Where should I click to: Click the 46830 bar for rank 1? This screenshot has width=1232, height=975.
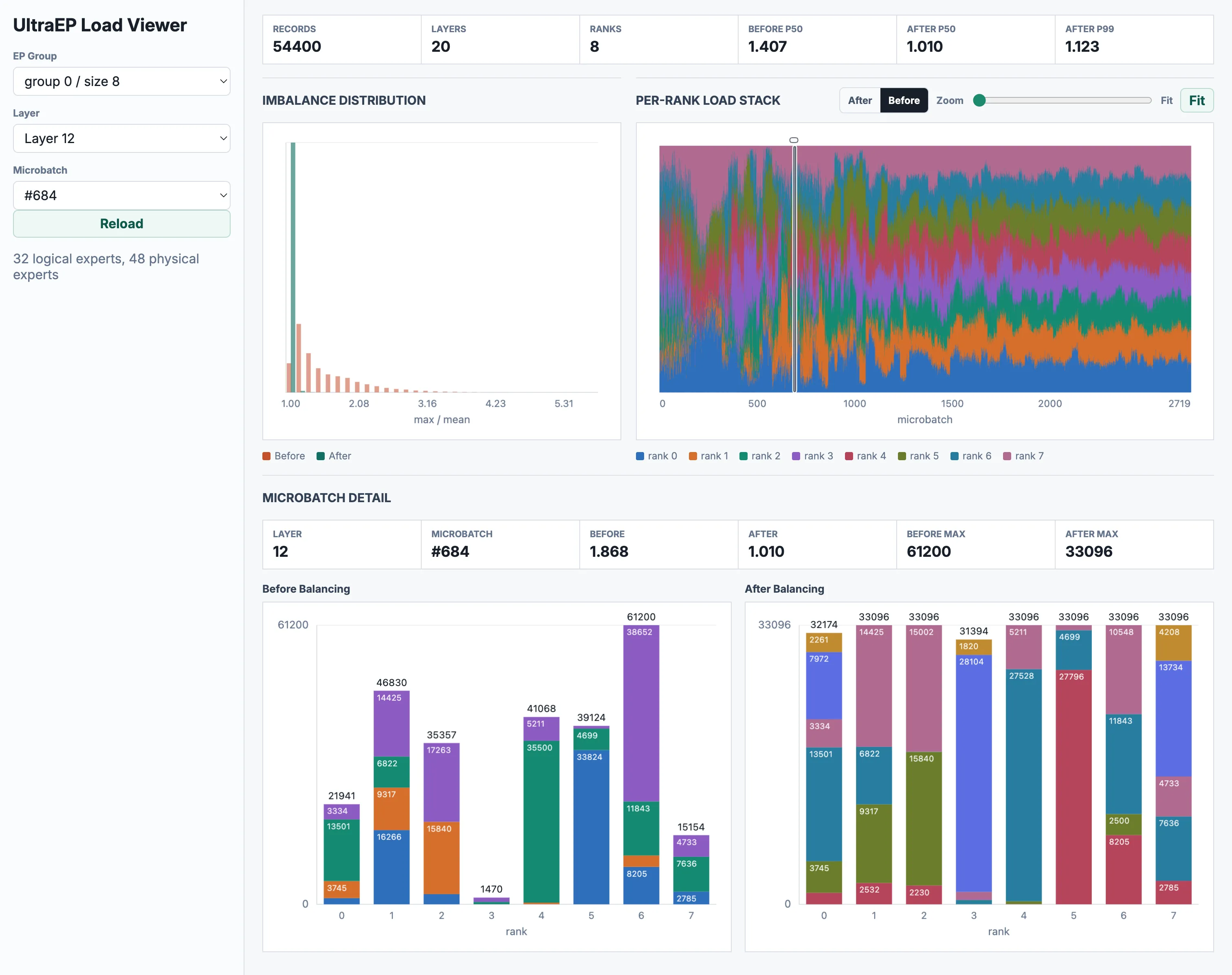pos(392,797)
